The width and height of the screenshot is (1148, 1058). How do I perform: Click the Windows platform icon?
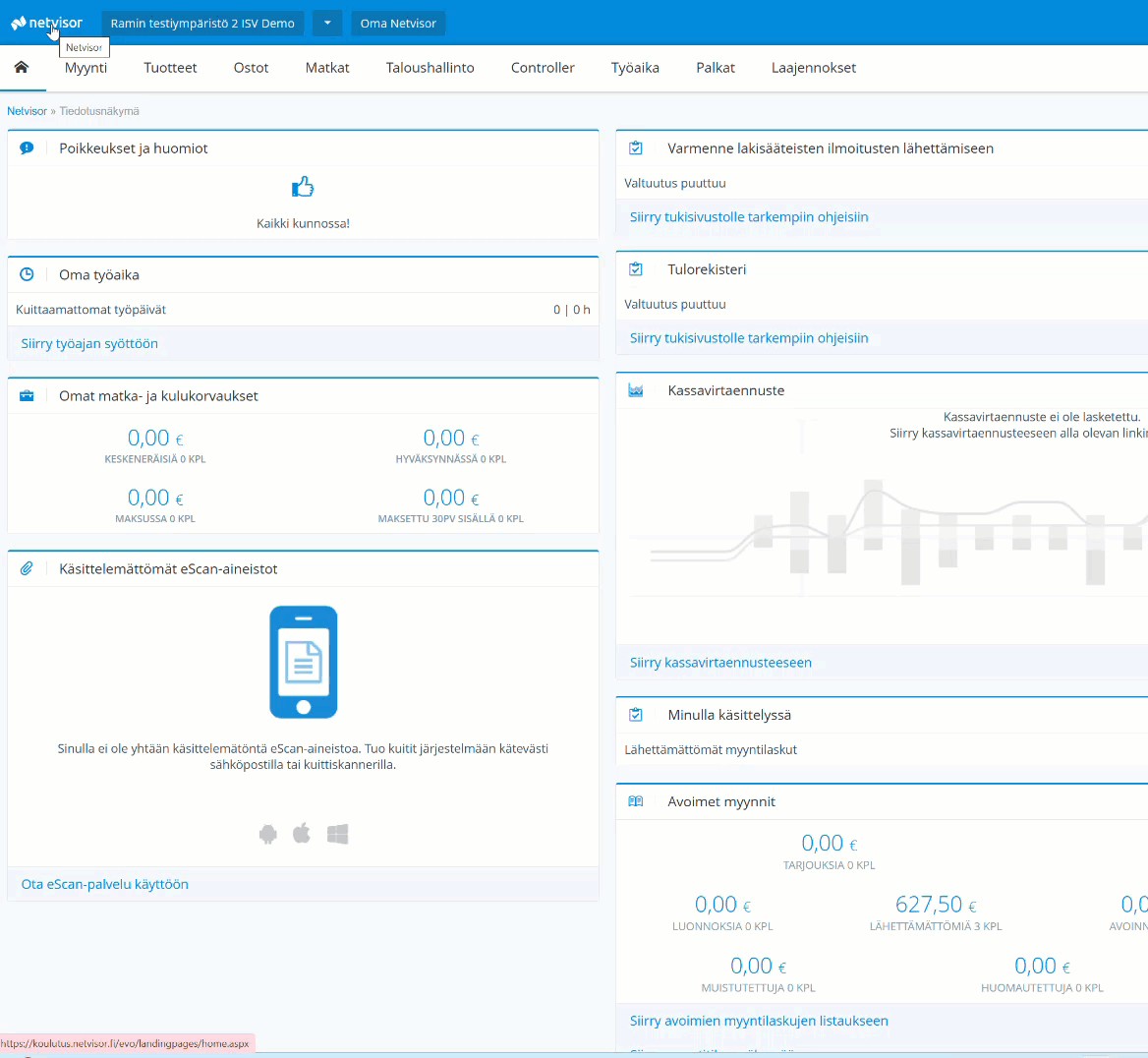point(337,834)
